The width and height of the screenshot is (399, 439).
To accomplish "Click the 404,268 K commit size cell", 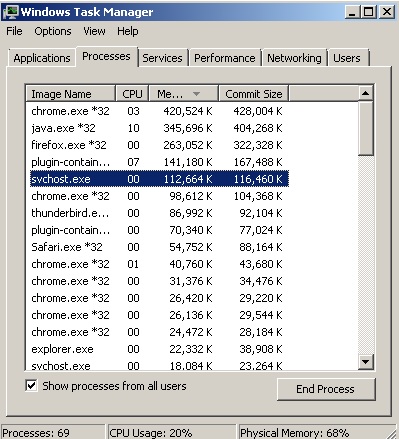I will [258, 128].
